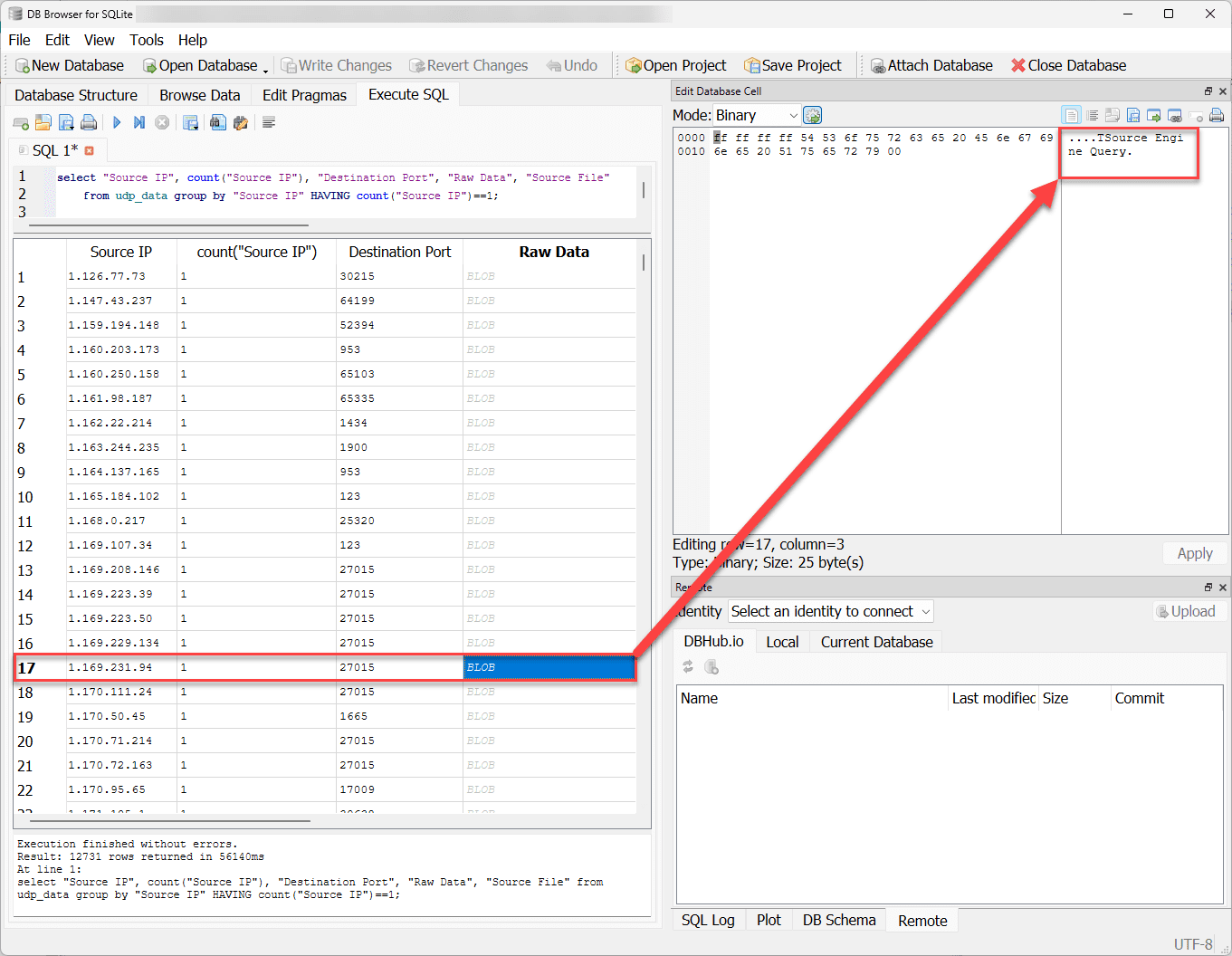
Task: Open find in SQL editor icon
Action: click(218, 123)
